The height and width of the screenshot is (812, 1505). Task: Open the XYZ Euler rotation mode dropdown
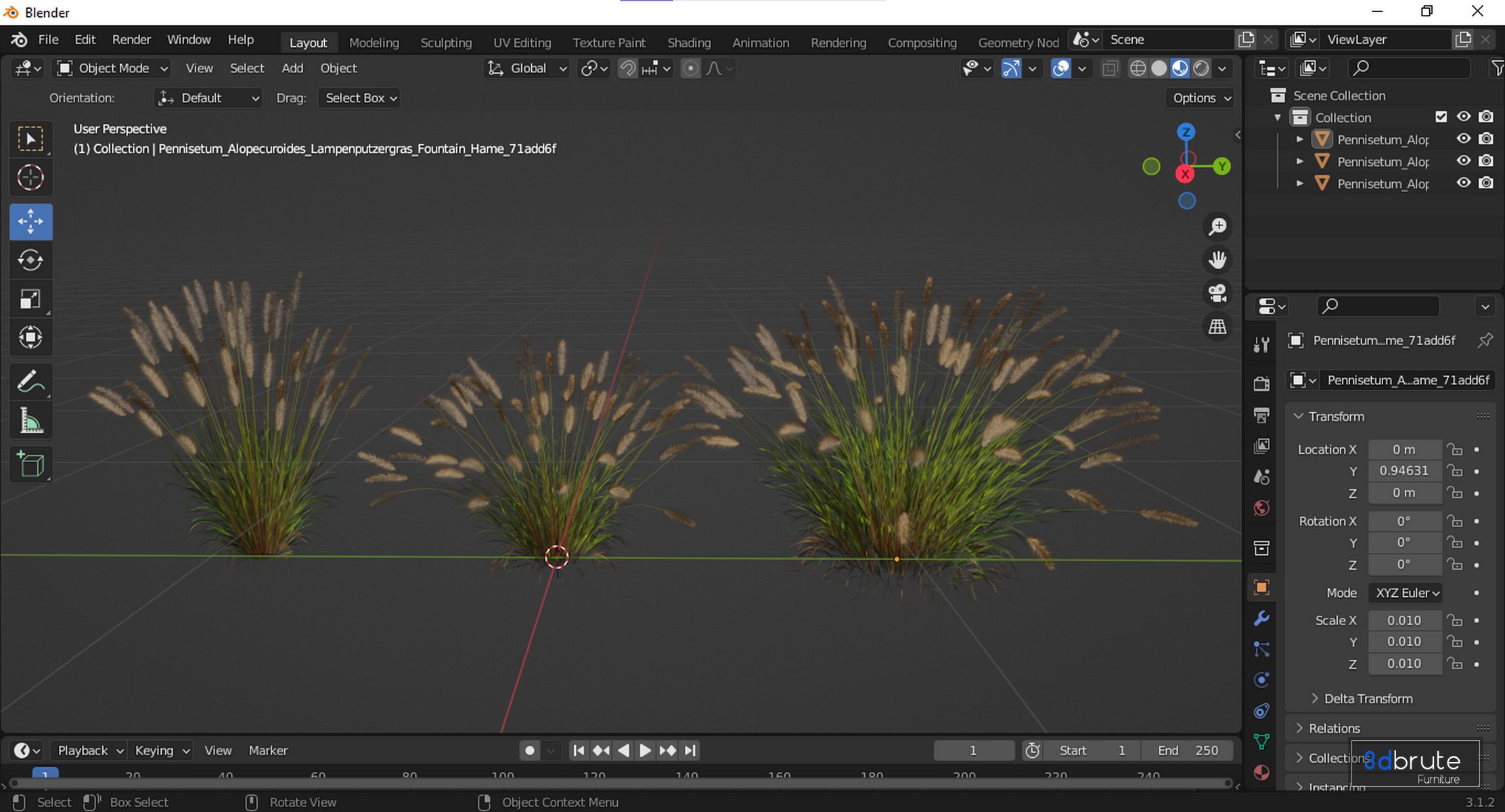click(1406, 593)
